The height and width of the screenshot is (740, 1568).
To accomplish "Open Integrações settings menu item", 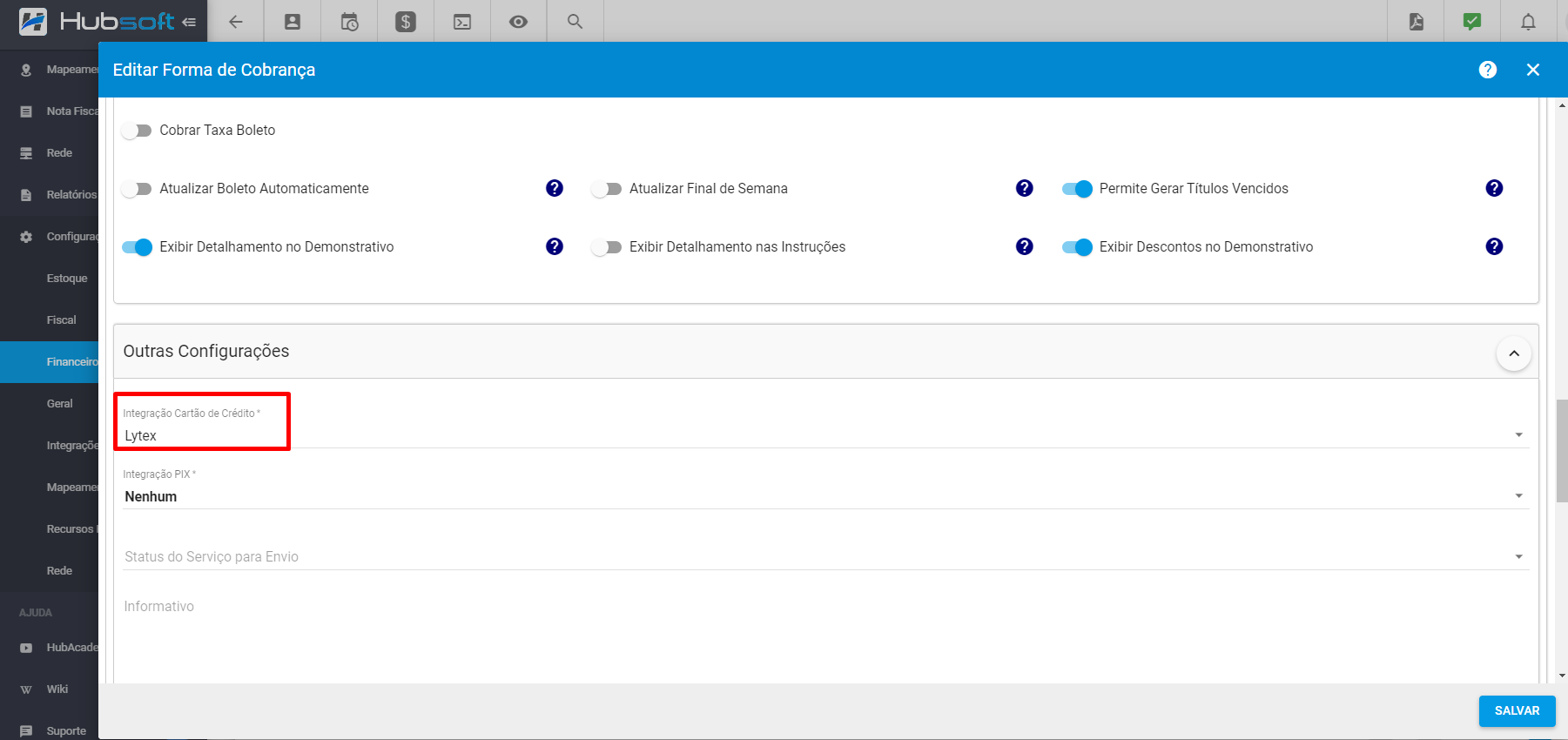I will pos(50,446).
